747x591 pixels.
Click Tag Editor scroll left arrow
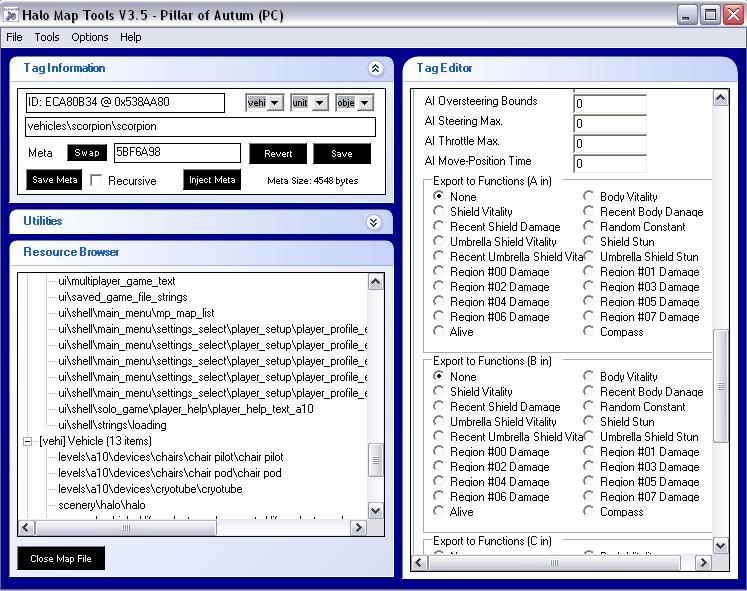tap(419, 563)
